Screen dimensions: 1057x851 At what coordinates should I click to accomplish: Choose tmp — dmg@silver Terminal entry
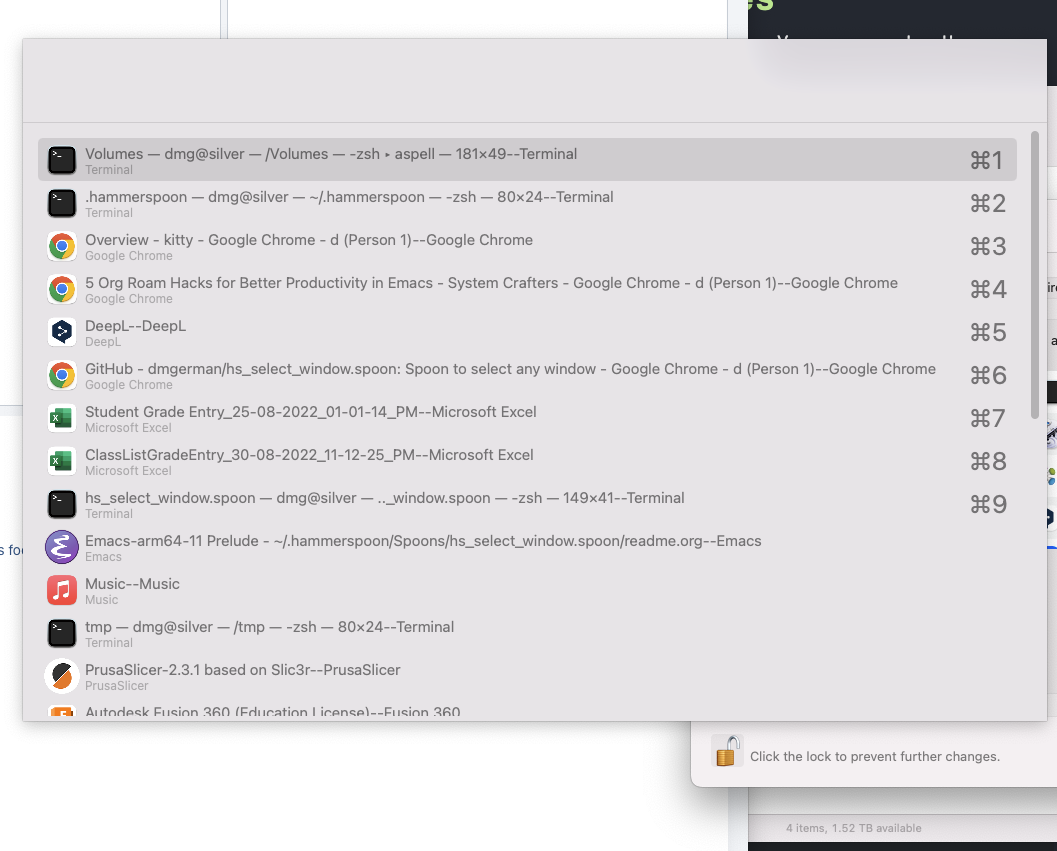click(527, 634)
